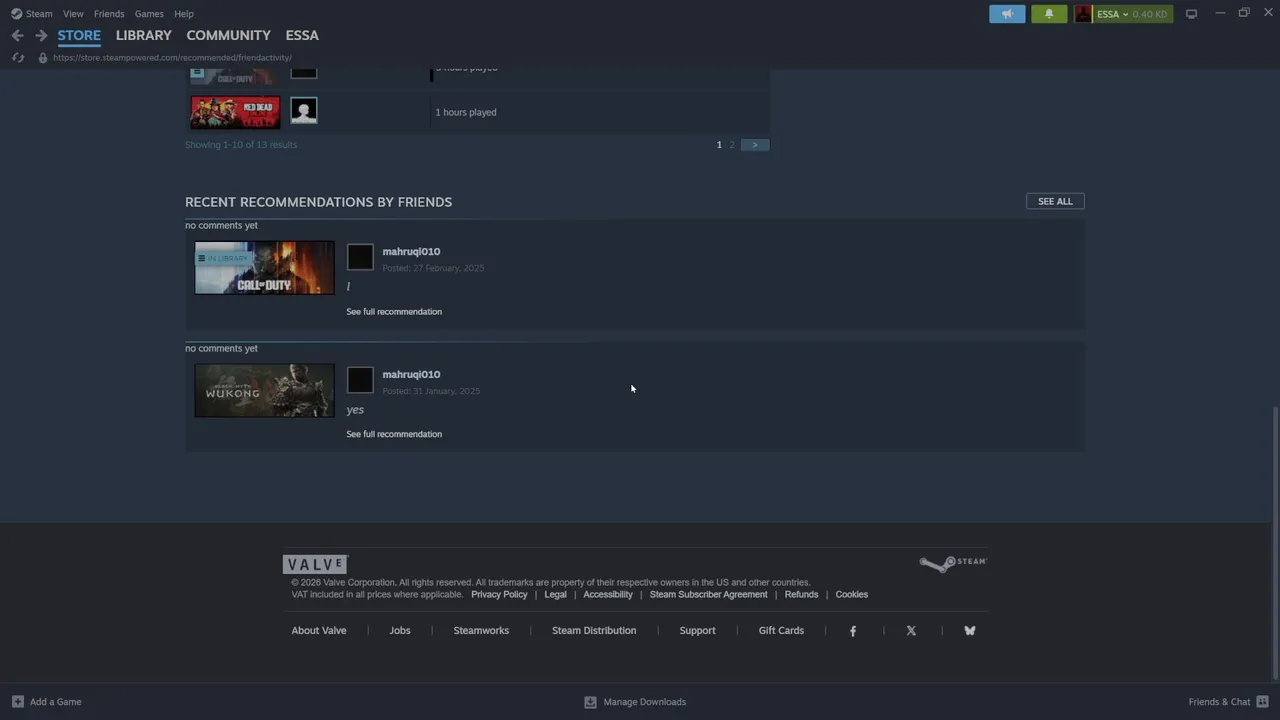The height and width of the screenshot is (720, 1280).
Task: Open the Help menu
Action: [184, 14]
